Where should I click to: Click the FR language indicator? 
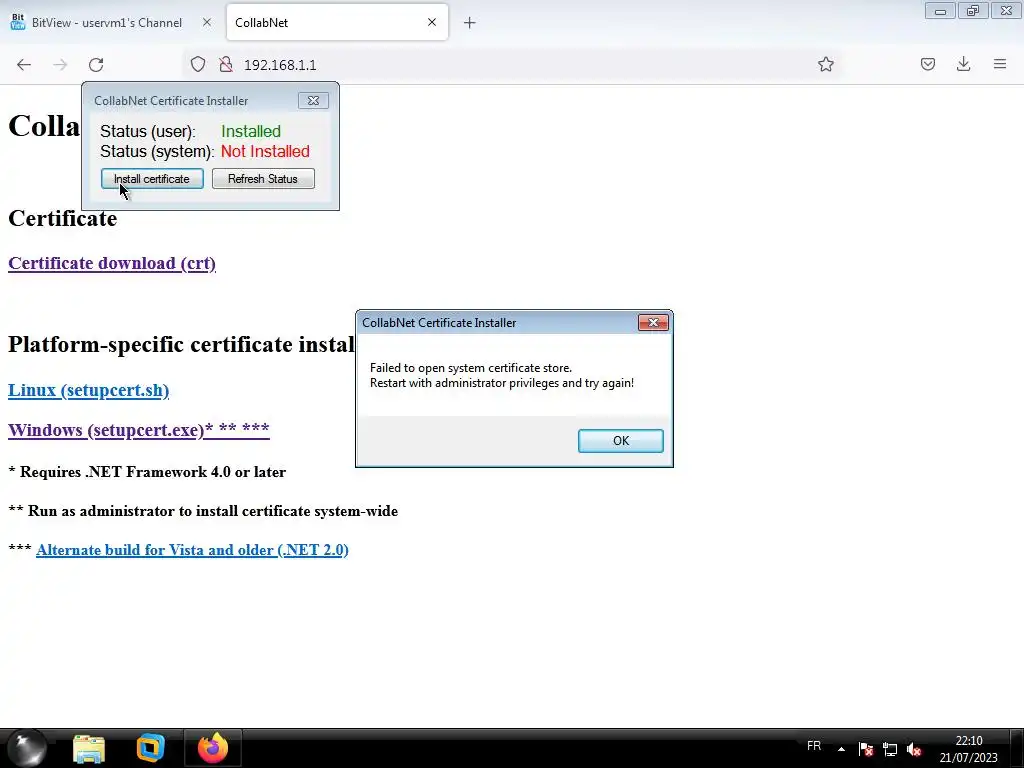coord(814,746)
